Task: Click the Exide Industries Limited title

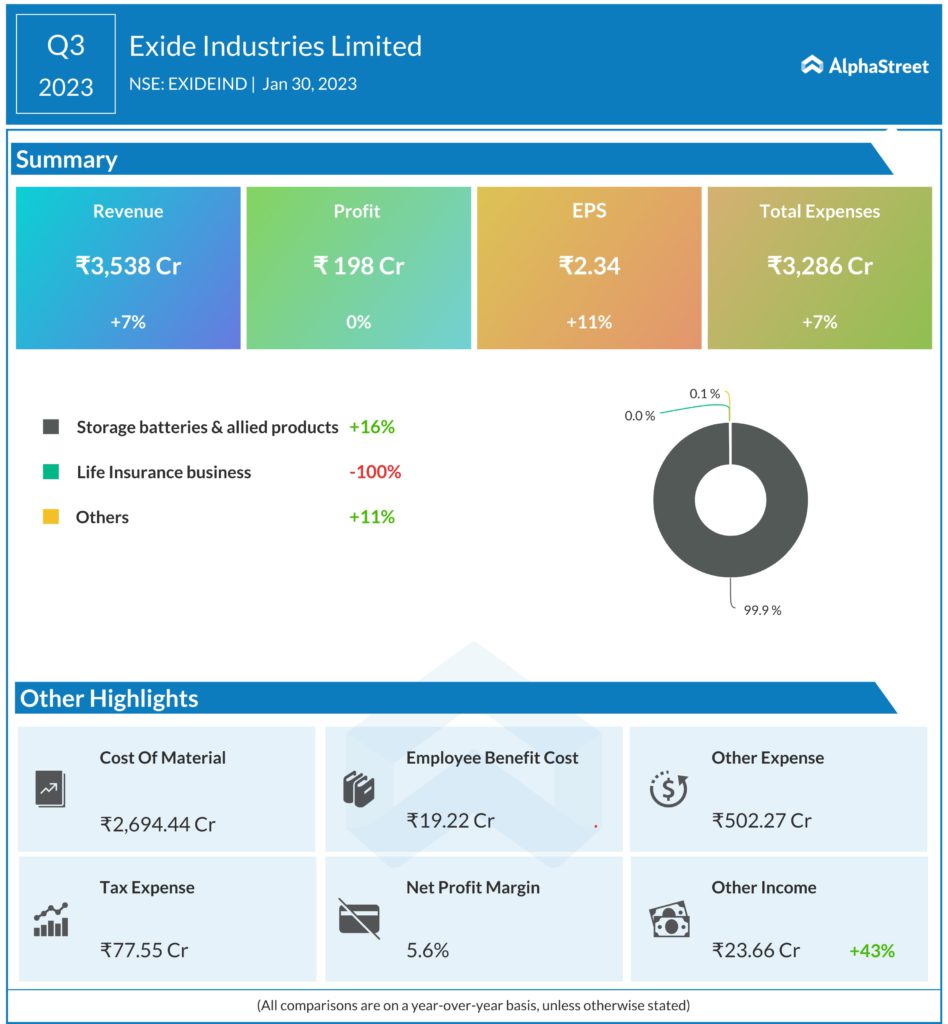Action: [275, 46]
